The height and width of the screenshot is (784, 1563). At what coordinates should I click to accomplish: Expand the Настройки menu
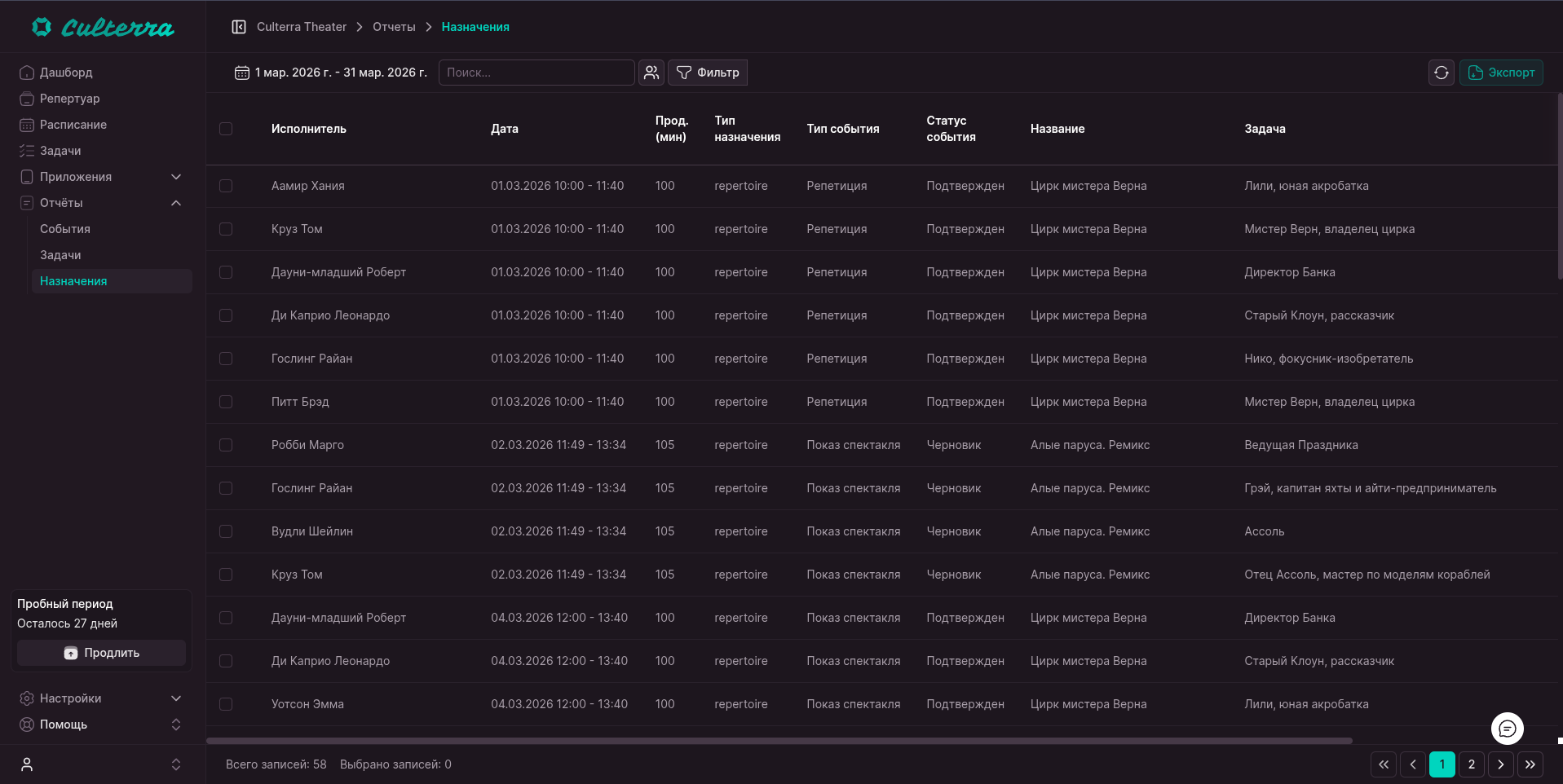[x=176, y=698]
